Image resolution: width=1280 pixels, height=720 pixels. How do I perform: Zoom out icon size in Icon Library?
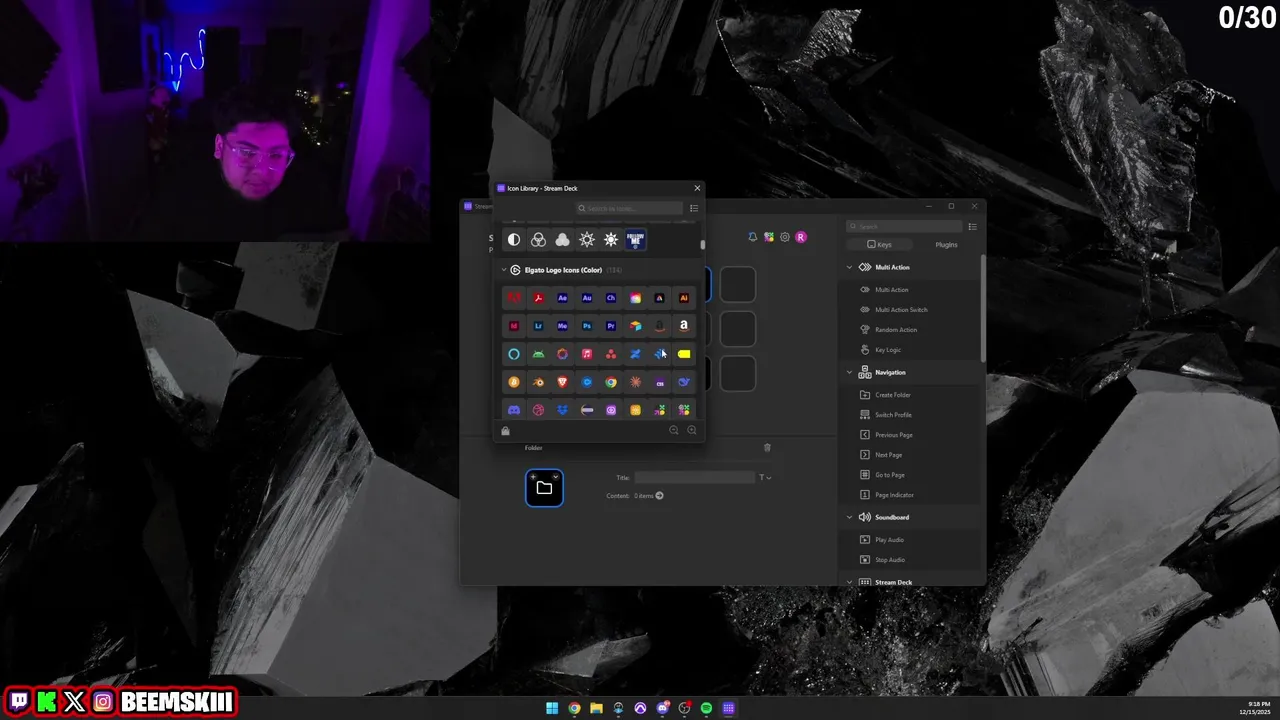674,430
